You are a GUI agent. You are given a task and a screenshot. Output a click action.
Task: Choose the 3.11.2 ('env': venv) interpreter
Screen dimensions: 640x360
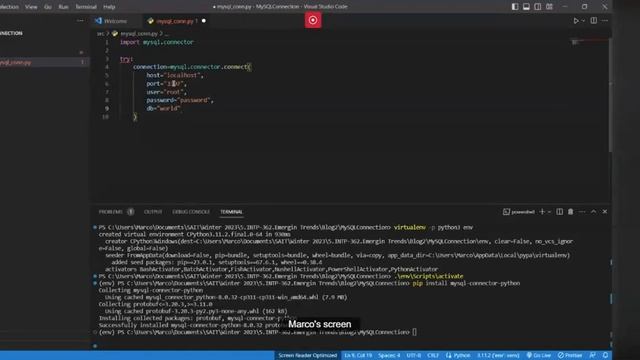pos(498,356)
